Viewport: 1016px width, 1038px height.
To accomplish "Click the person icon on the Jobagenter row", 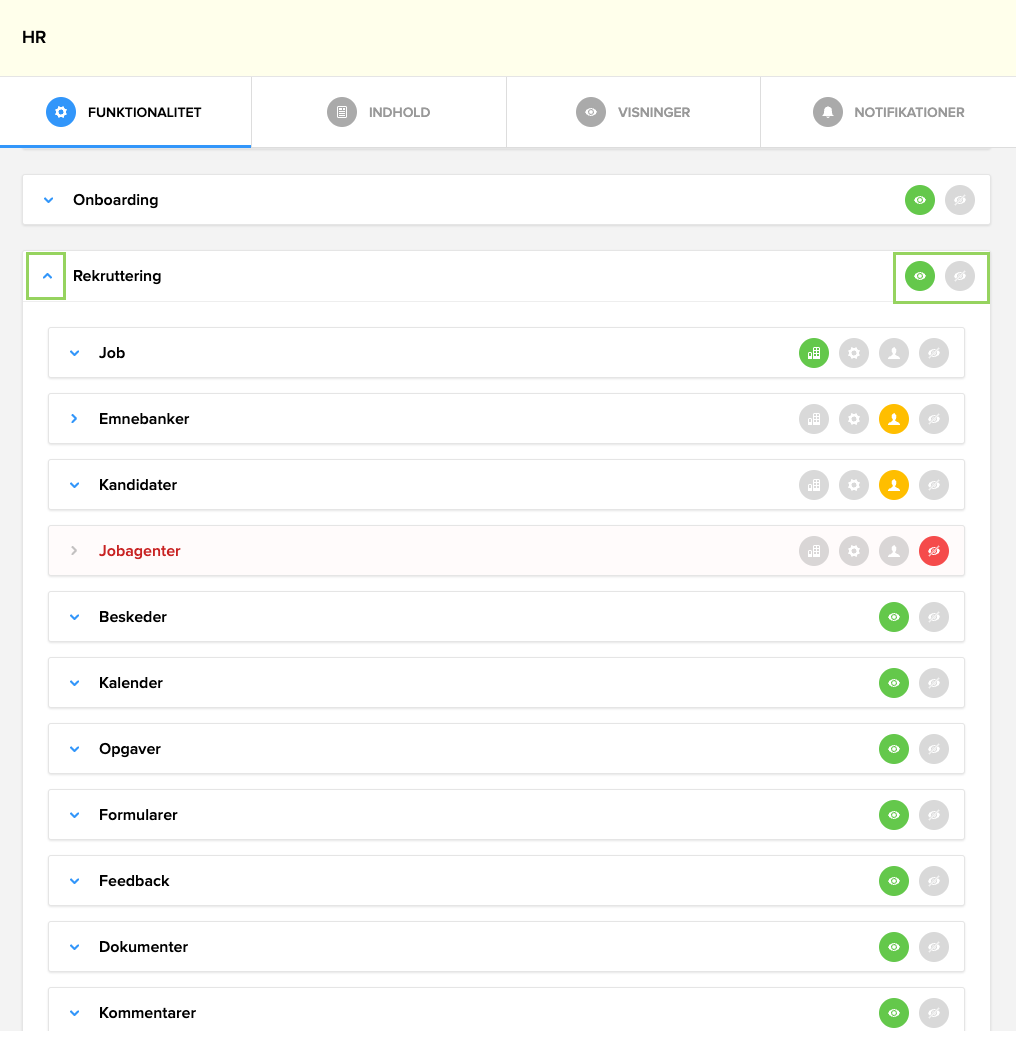I will (x=894, y=551).
